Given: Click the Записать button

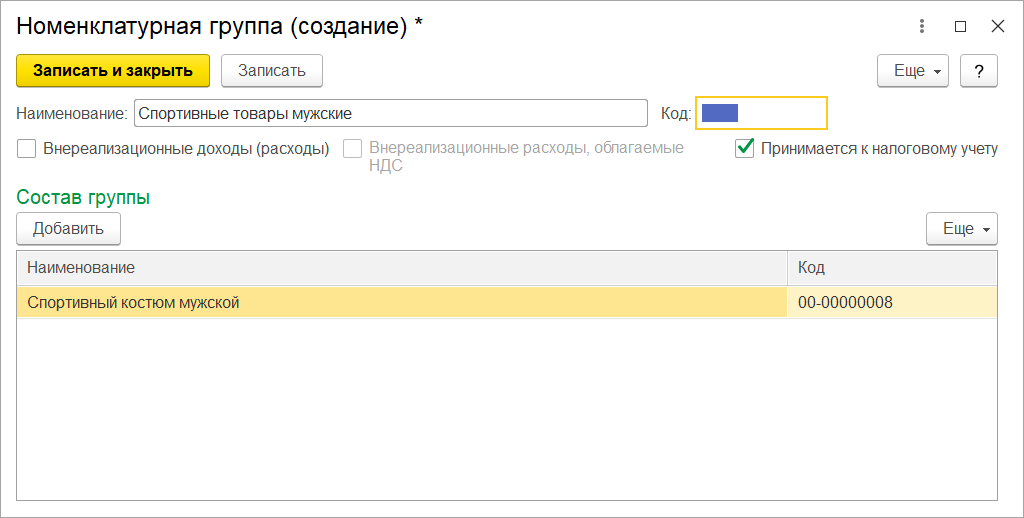Looking at the screenshot, I should [272, 71].
